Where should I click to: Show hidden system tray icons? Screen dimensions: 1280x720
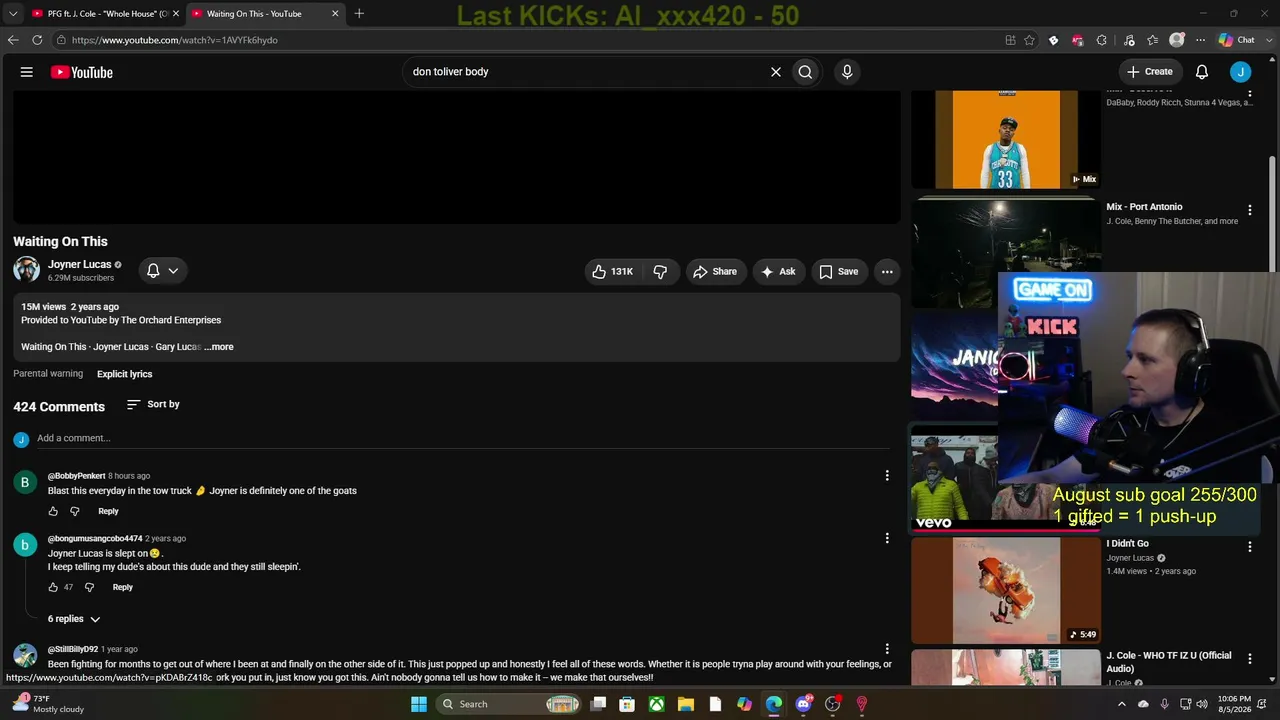[1121, 704]
